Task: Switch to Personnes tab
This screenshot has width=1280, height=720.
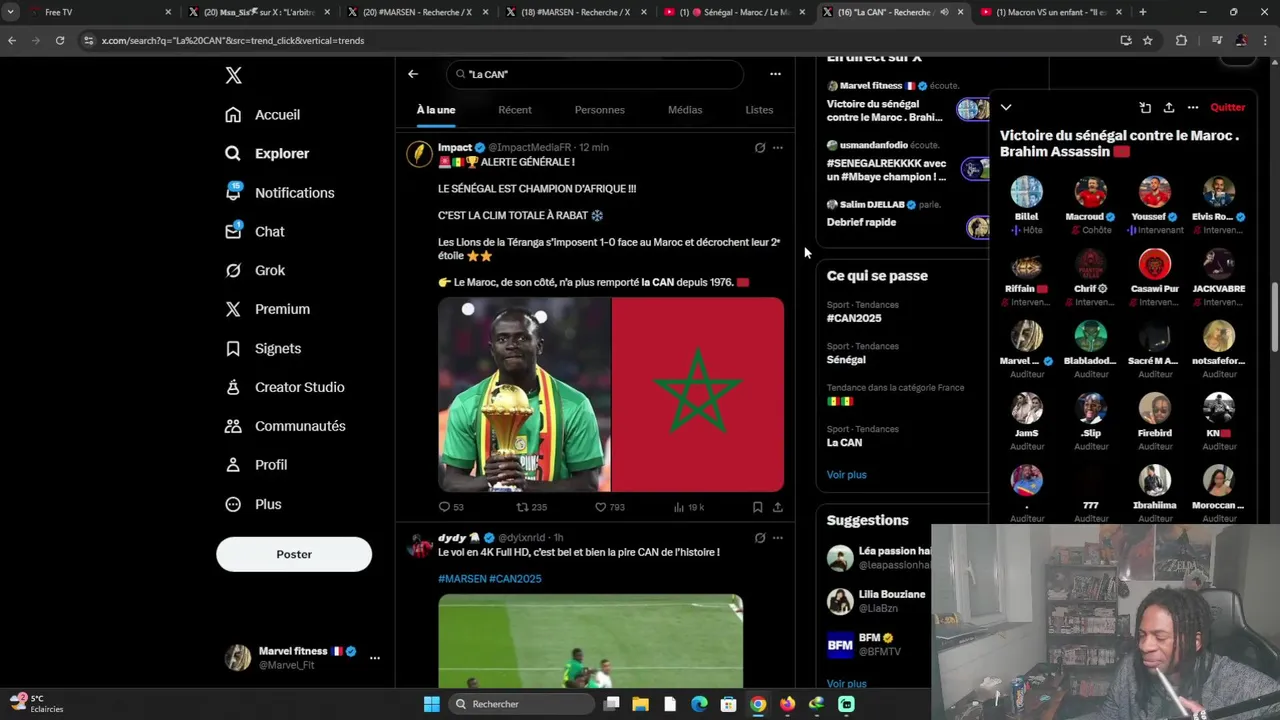Action: (x=600, y=110)
